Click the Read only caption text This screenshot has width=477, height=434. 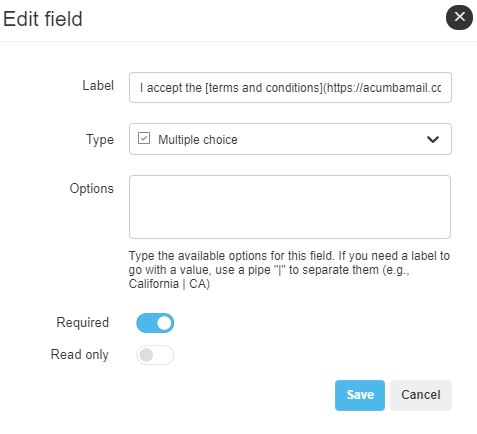[x=80, y=355]
